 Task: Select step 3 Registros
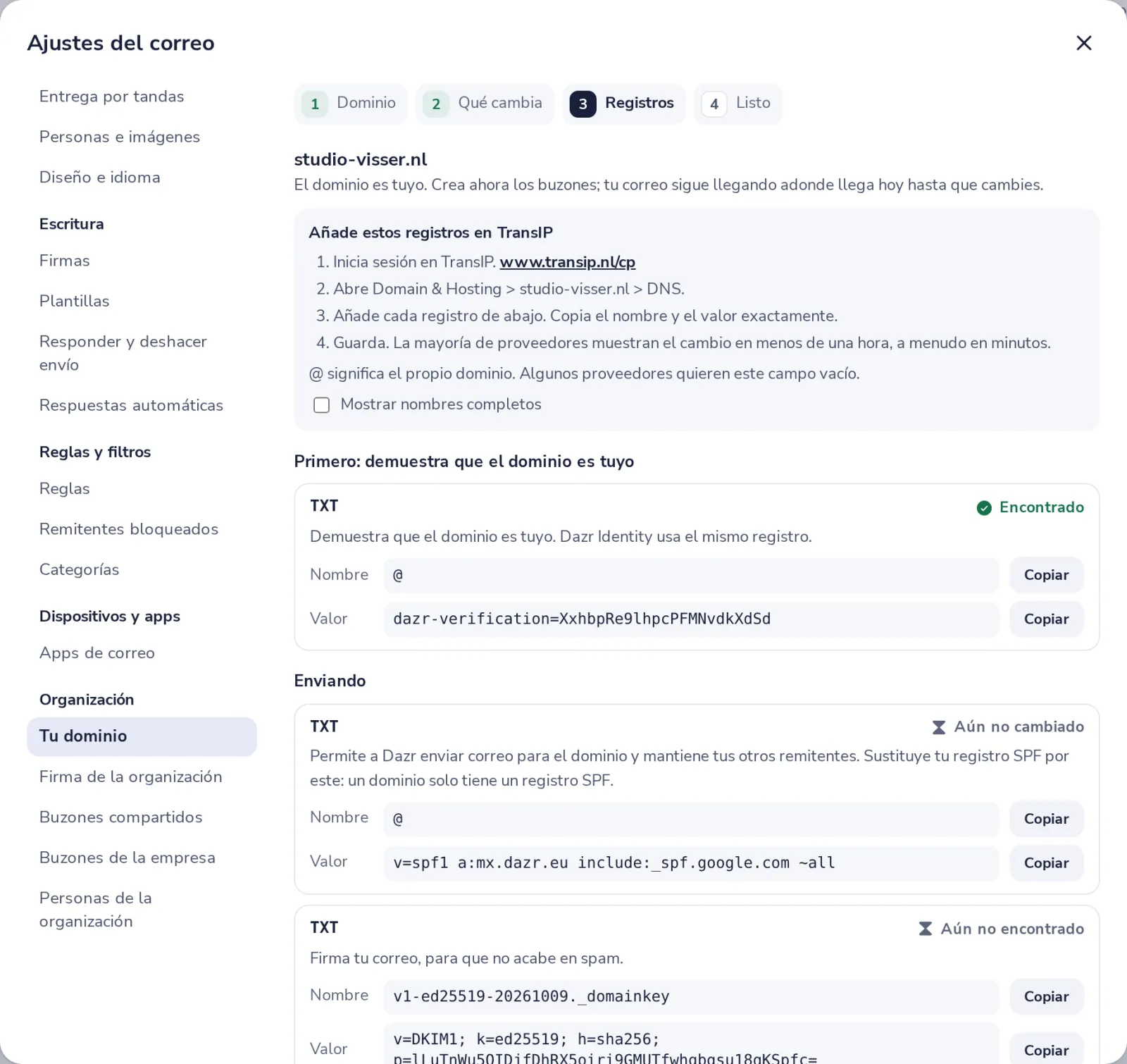pyautogui.click(x=624, y=104)
